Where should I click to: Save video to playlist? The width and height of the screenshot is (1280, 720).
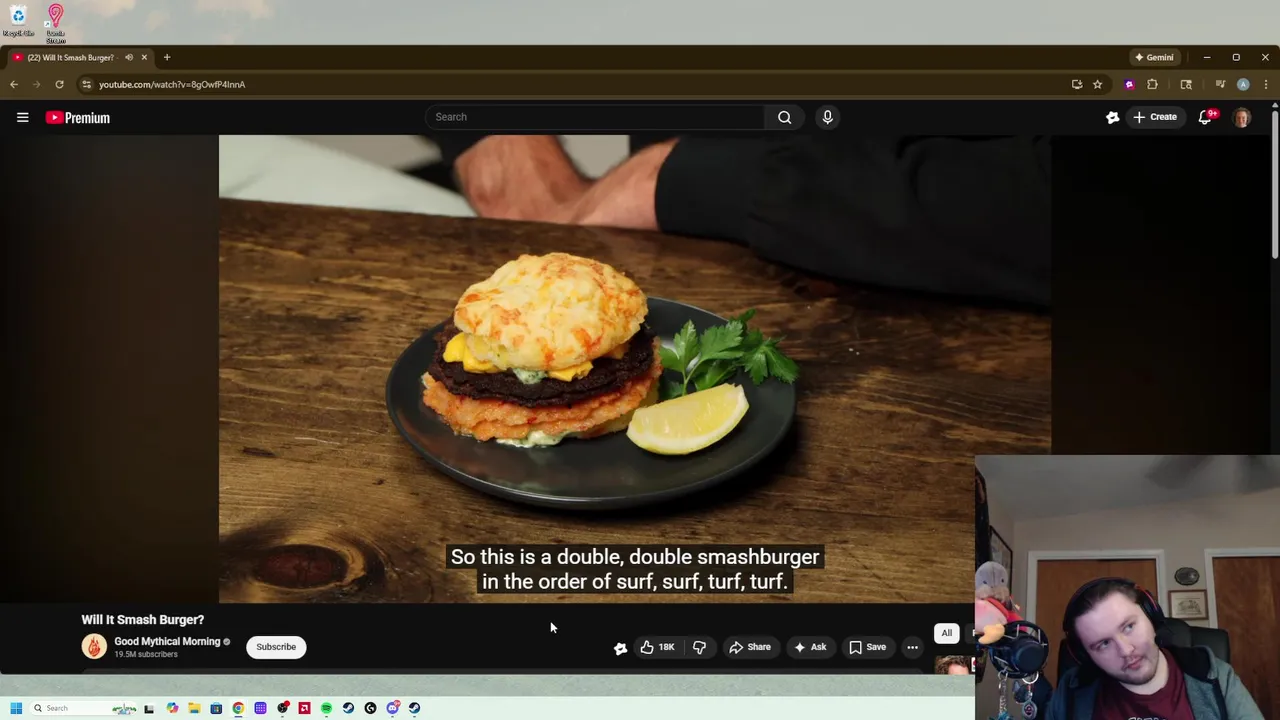point(867,647)
